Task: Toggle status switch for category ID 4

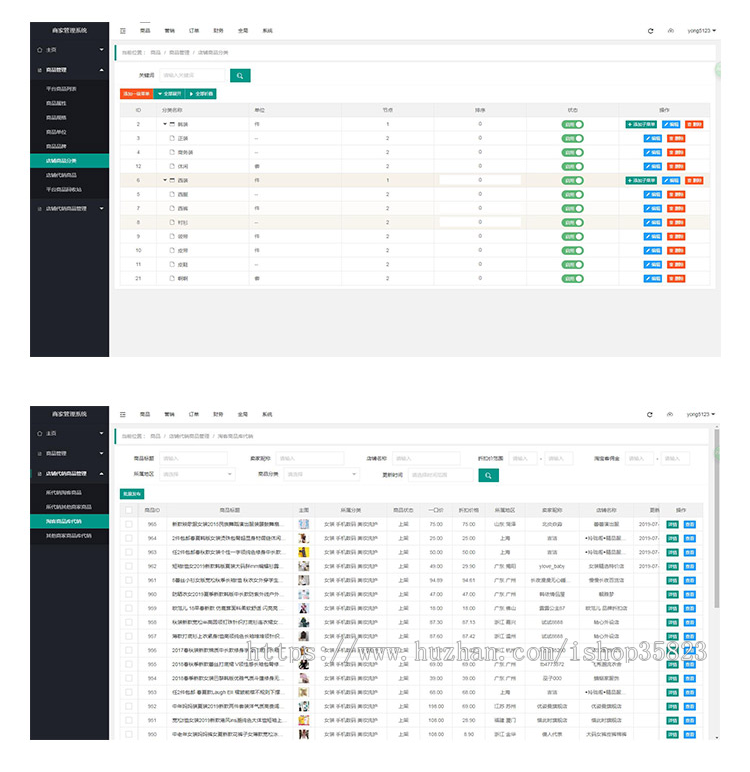Action: (x=572, y=152)
